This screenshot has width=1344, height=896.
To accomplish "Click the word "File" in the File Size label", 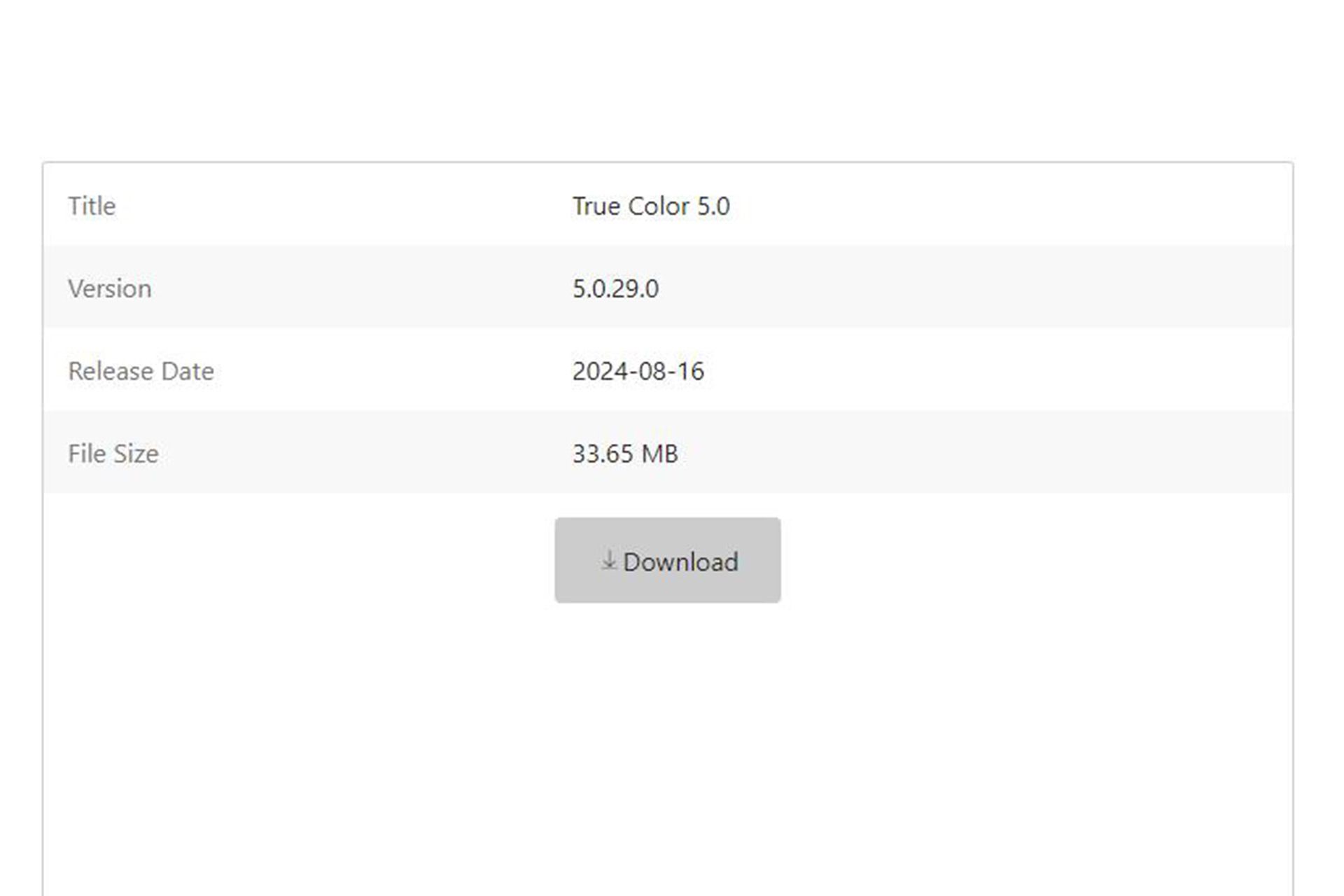I will pyautogui.click(x=87, y=454).
